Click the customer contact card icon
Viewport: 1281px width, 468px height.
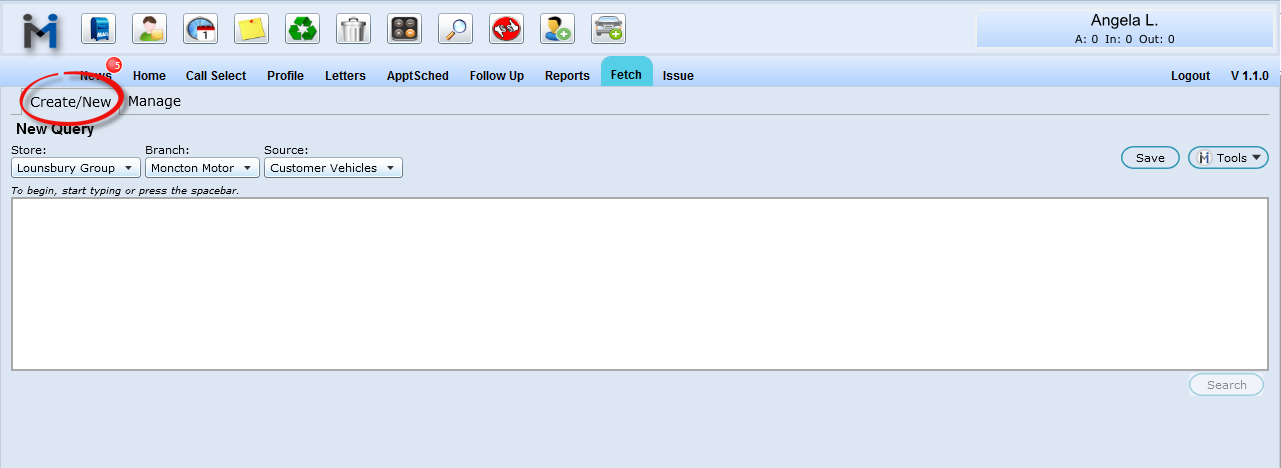[x=149, y=29]
